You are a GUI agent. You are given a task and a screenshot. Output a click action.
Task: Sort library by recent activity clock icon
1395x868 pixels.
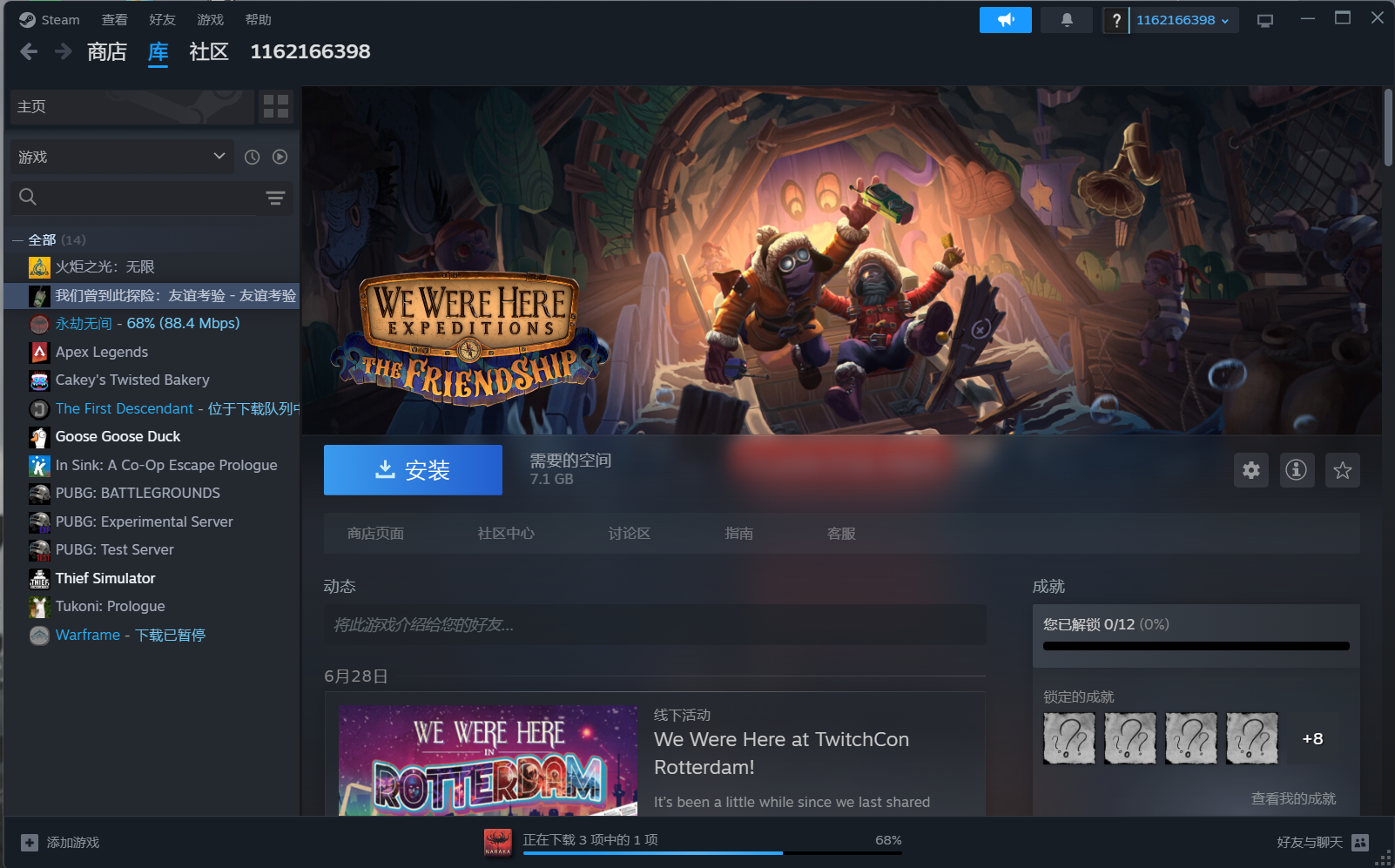coord(252,157)
